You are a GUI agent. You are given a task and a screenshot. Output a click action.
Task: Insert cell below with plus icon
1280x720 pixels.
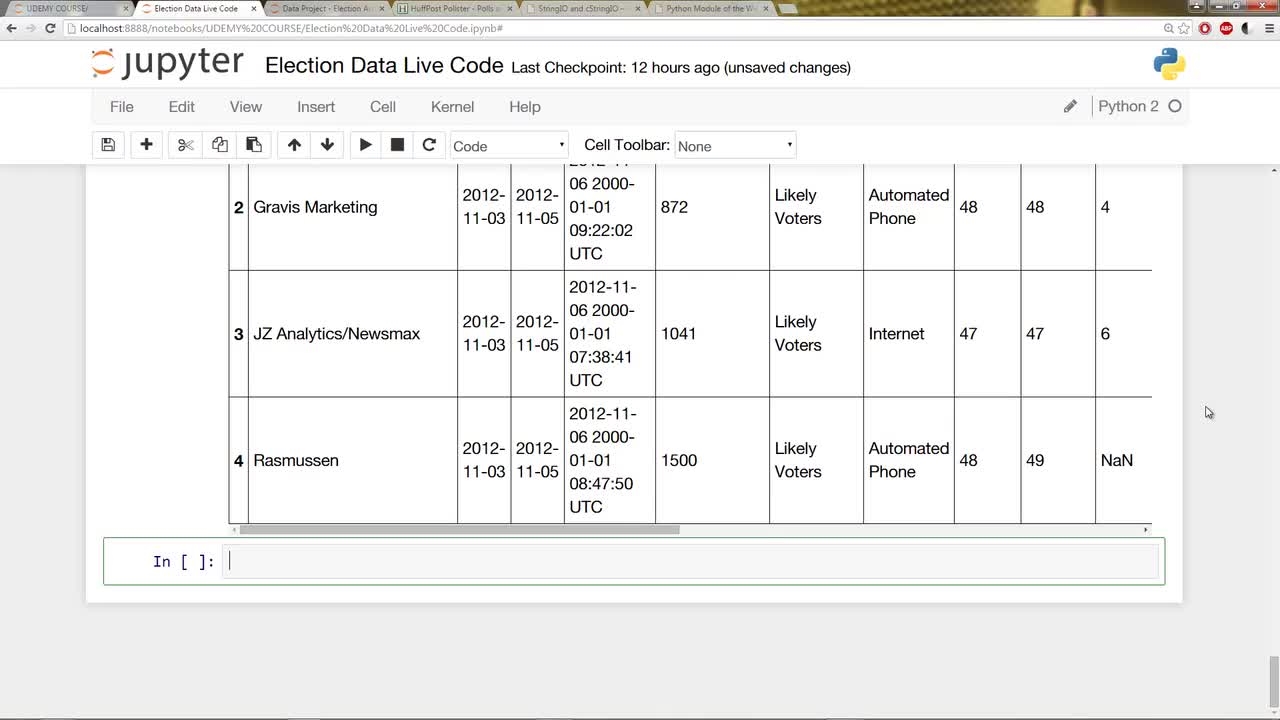146,145
